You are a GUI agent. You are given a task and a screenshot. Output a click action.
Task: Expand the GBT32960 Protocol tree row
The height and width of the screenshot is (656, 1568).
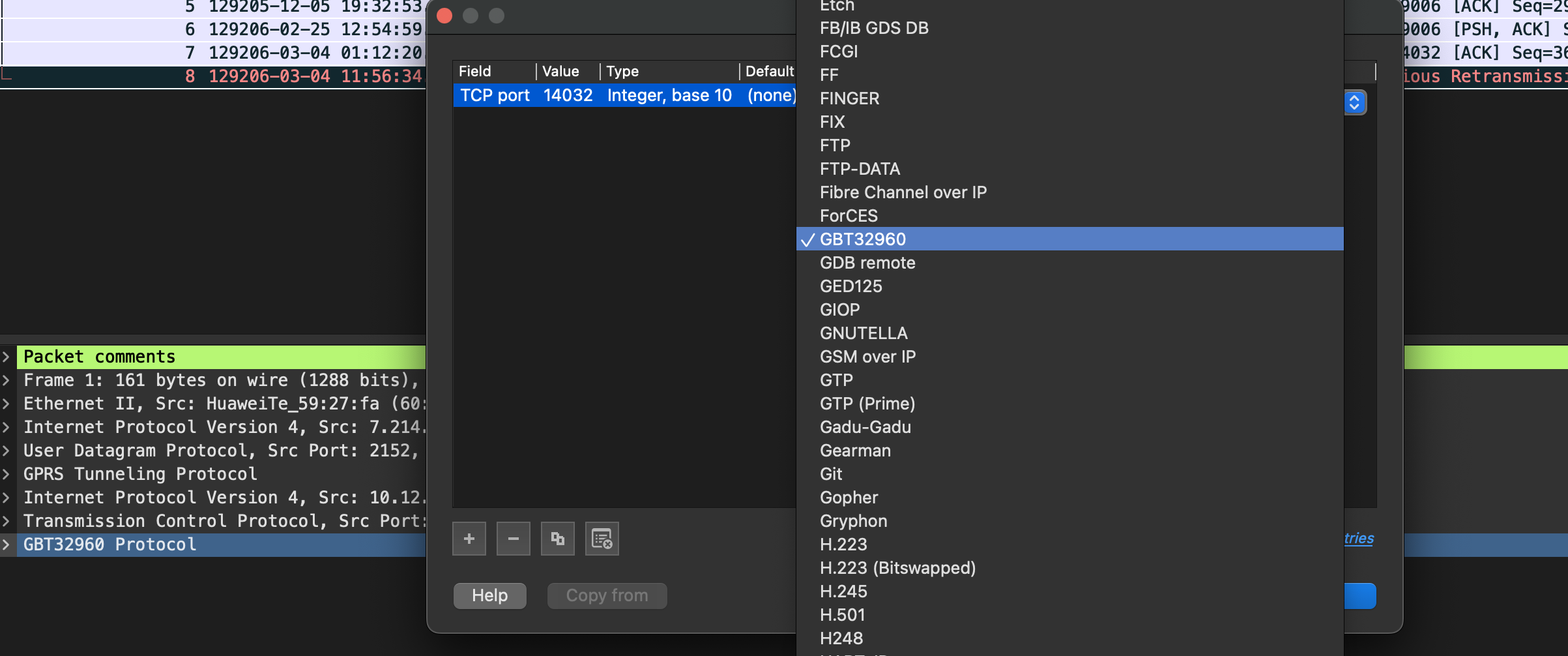coord(7,544)
